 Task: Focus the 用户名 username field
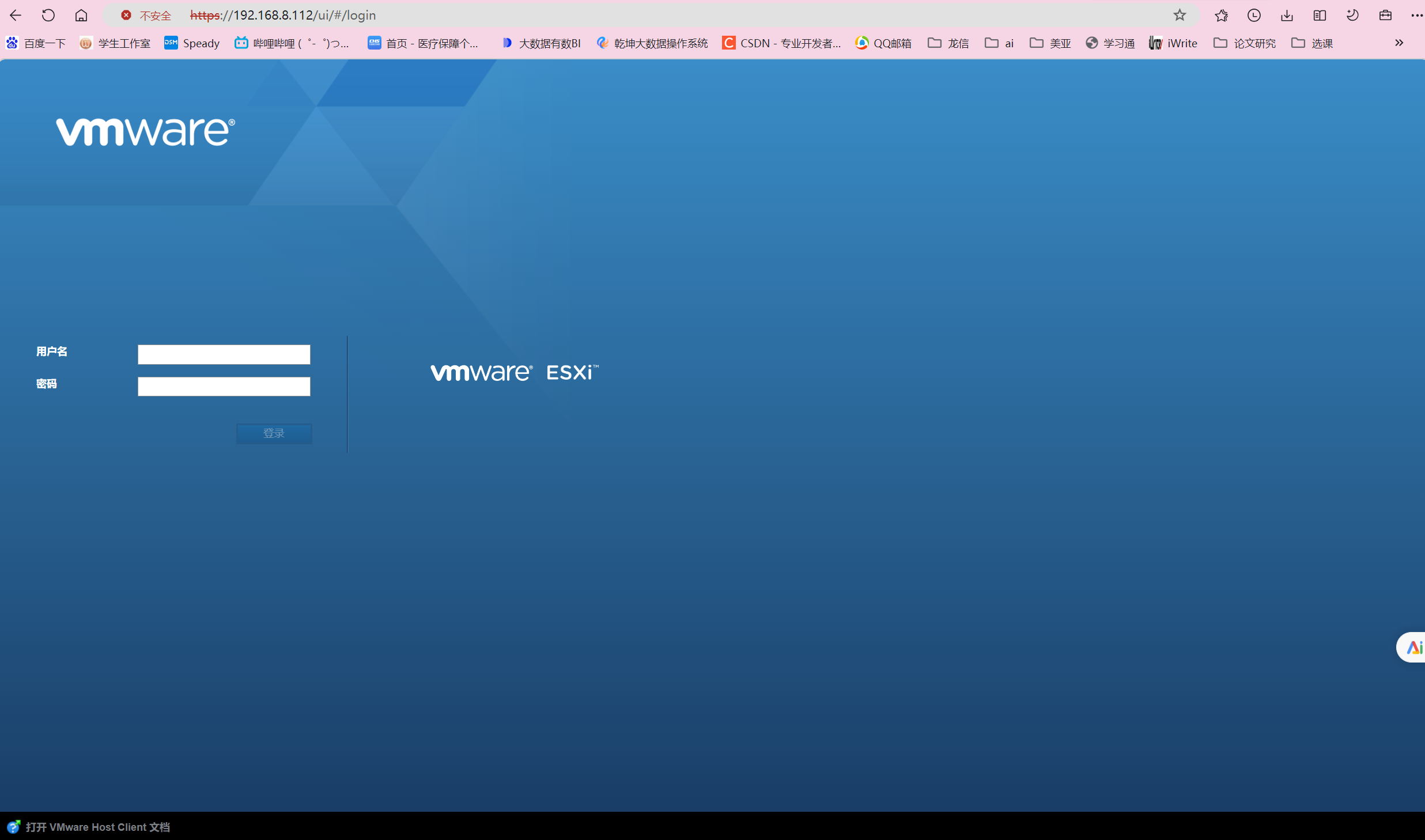click(224, 354)
